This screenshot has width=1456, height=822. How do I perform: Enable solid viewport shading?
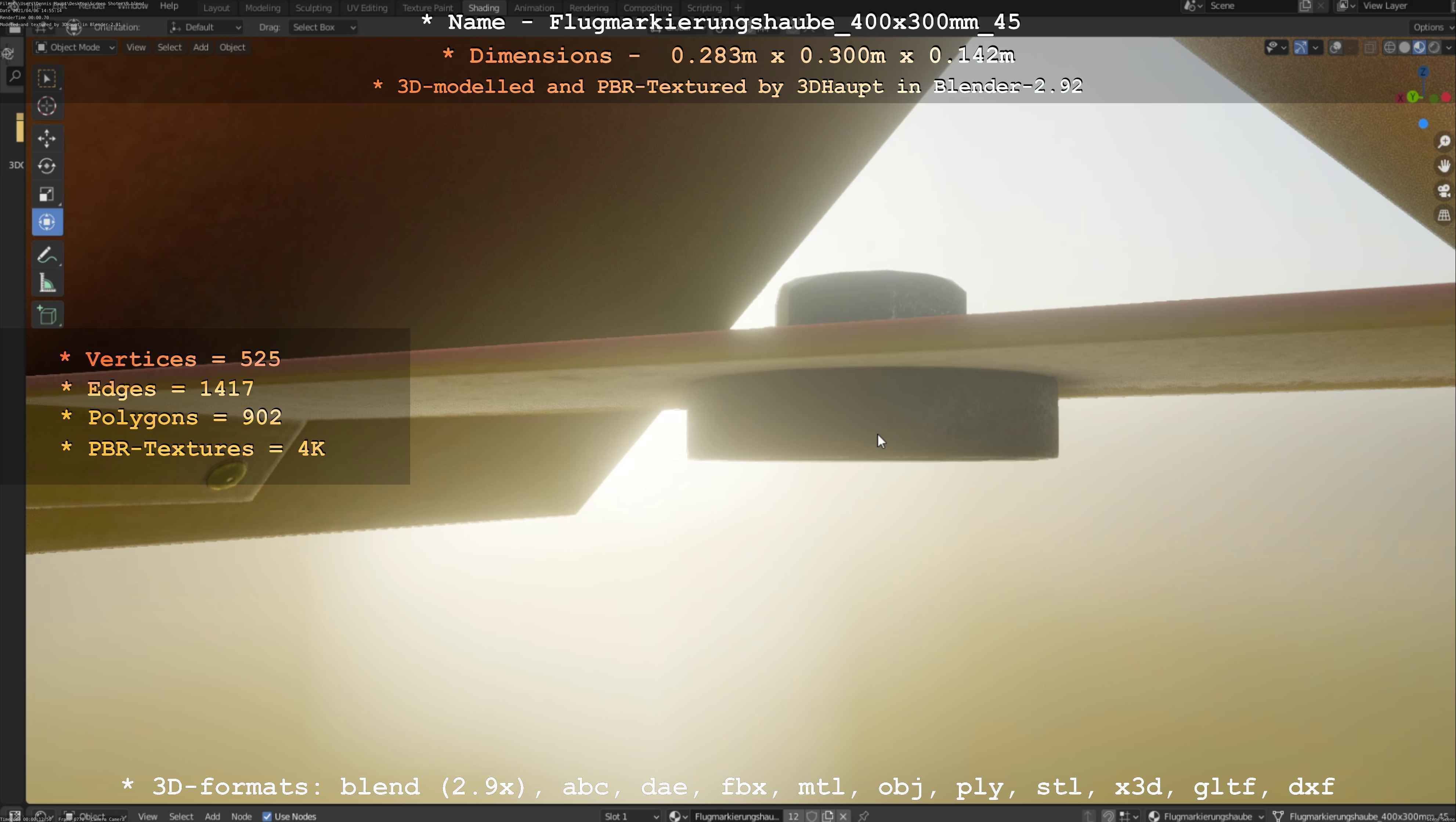(1405, 47)
